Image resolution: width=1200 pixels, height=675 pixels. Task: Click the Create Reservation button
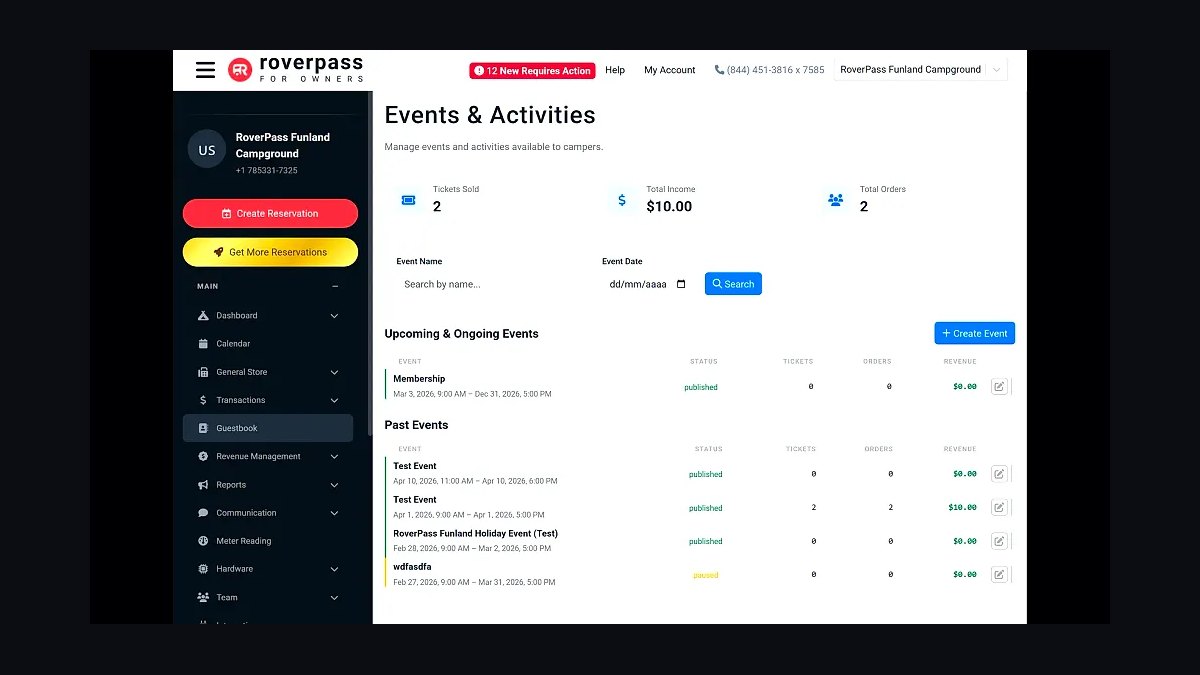270,213
